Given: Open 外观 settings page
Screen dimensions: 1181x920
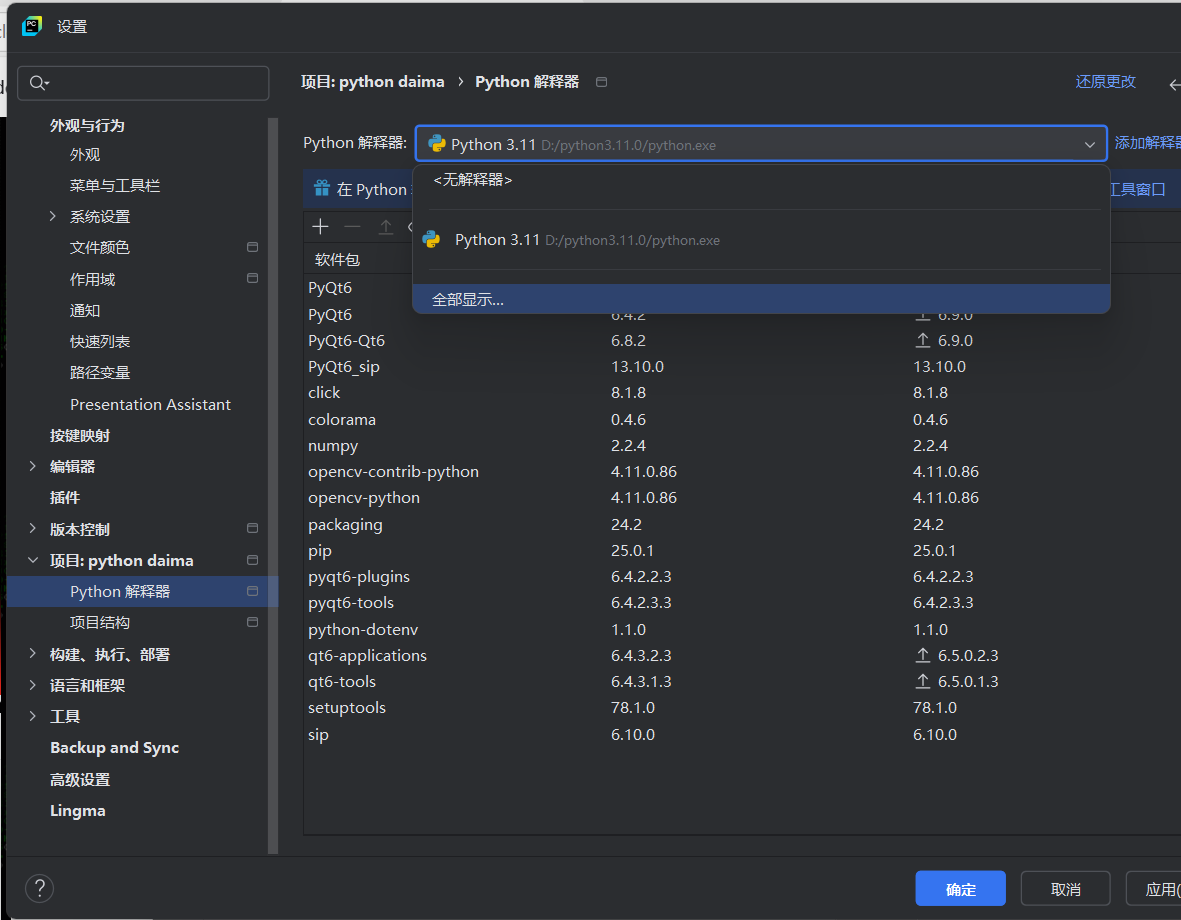Looking at the screenshot, I should coord(85,154).
